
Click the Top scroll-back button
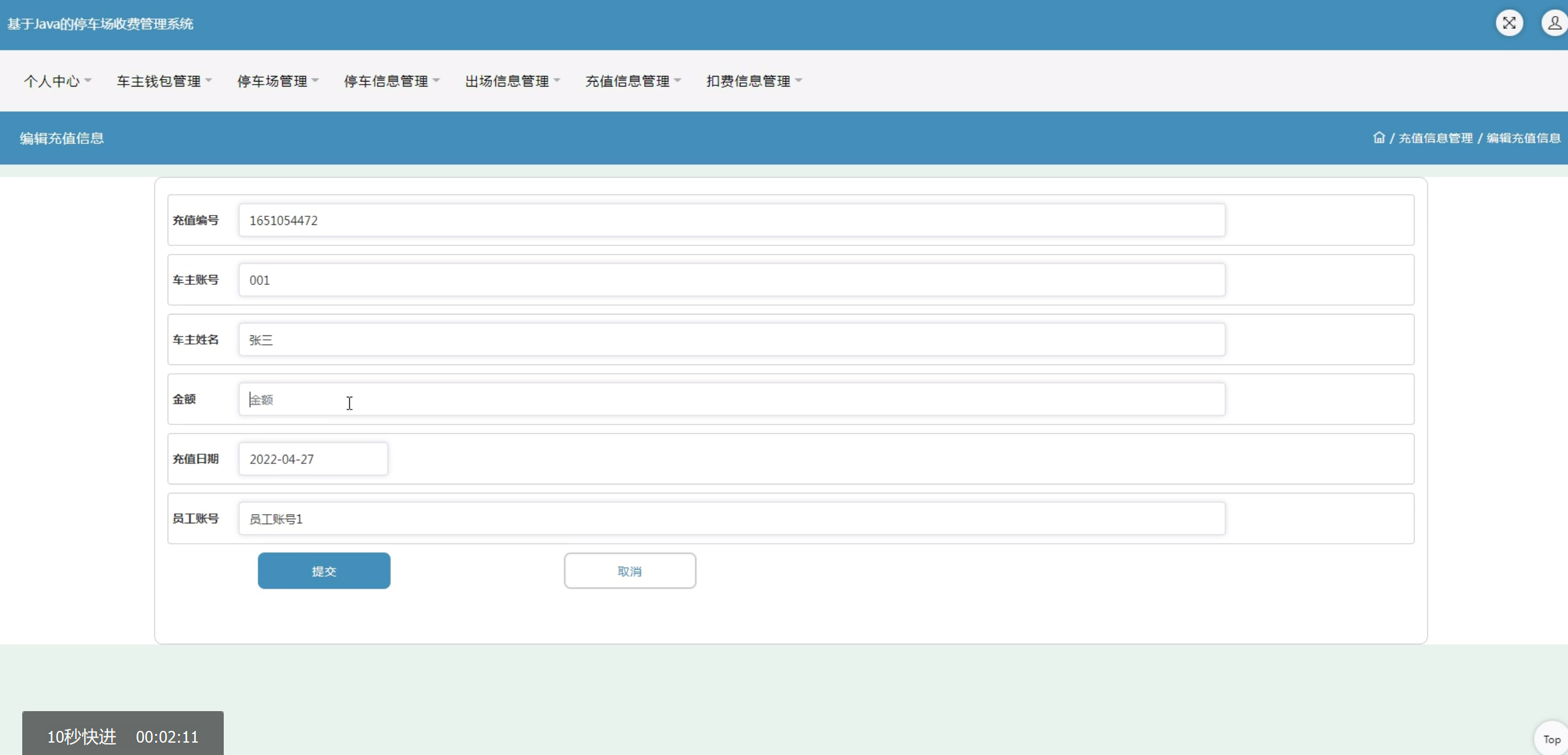pyautogui.click(x=1551, y=739)
